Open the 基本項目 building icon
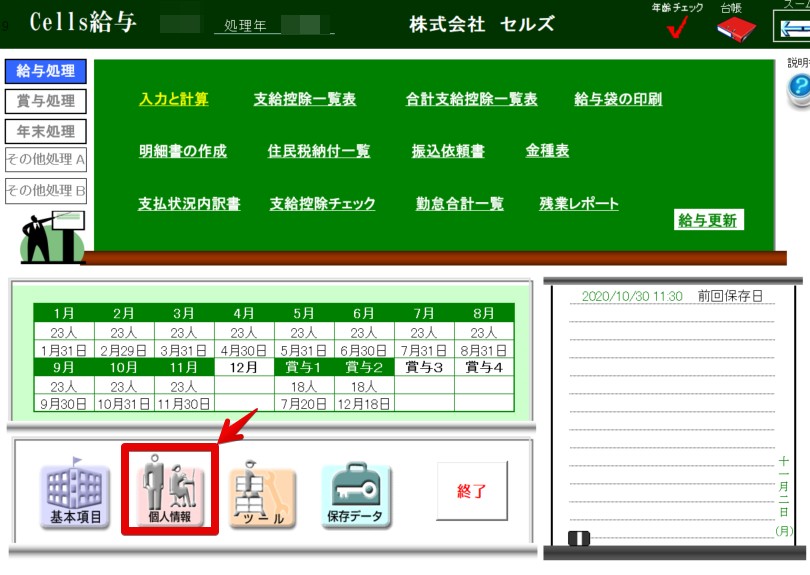Image resolution: width=810 pixels, height=575 pixels. (75, 493)
